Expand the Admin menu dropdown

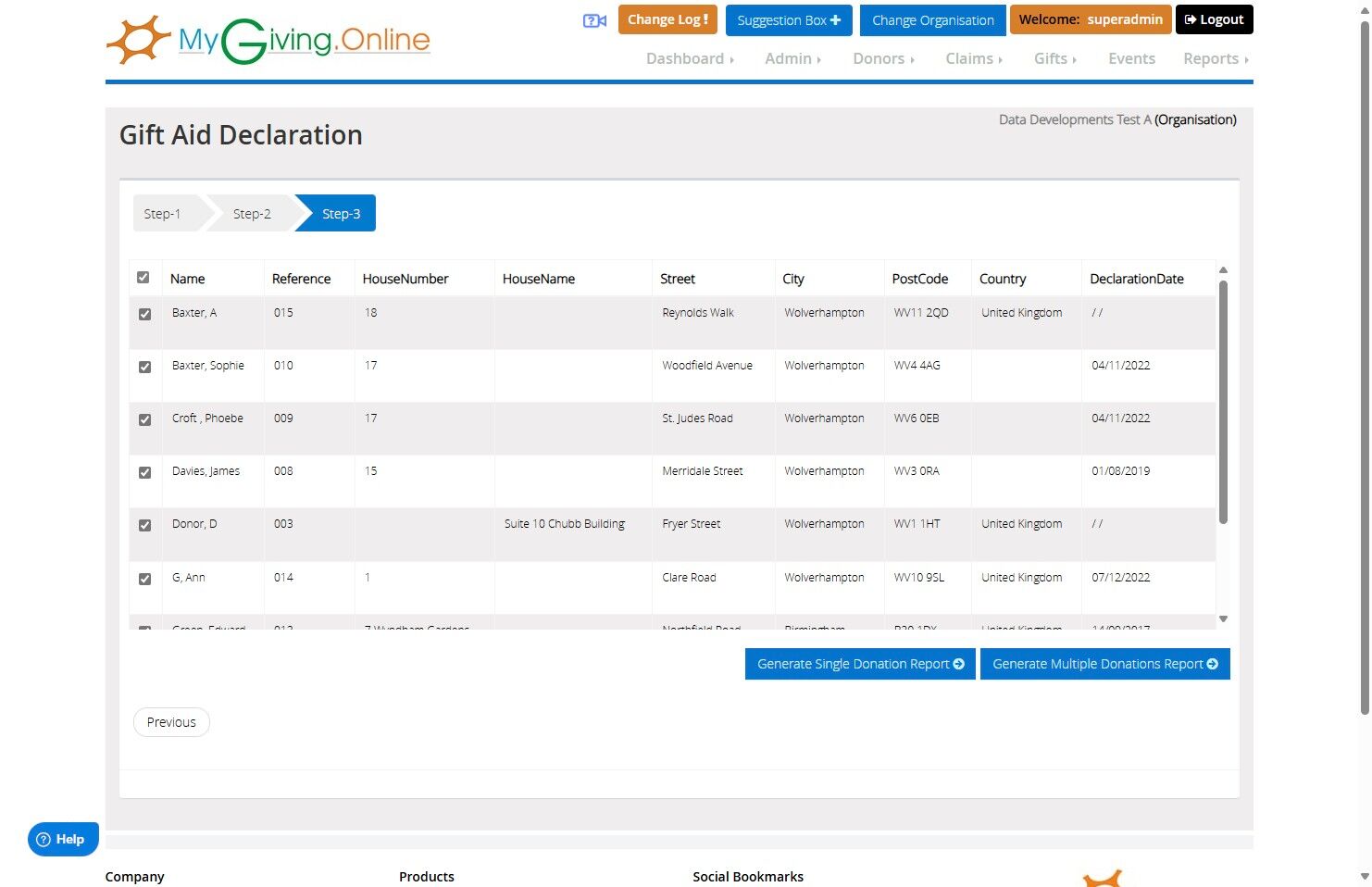(792, 58)
